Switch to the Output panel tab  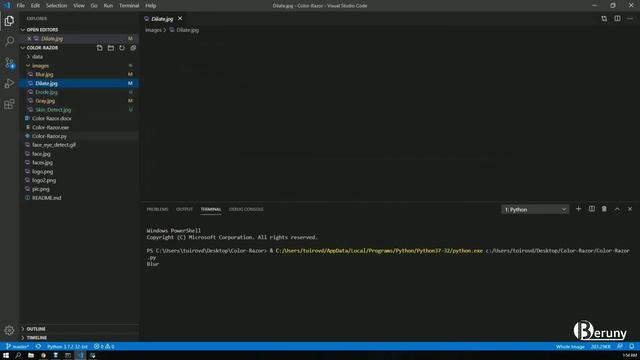point(184,209)
